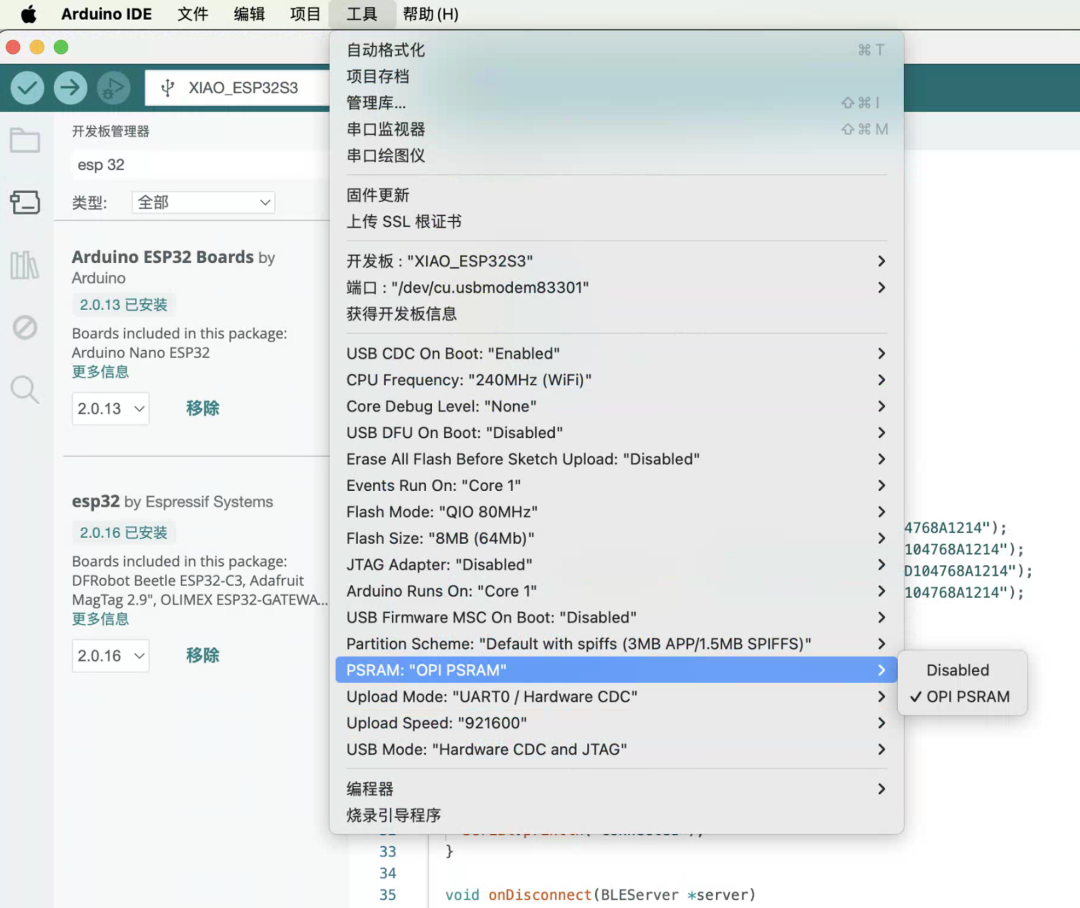
Task: Open the 项目 menu
Action: pos(305,14)
